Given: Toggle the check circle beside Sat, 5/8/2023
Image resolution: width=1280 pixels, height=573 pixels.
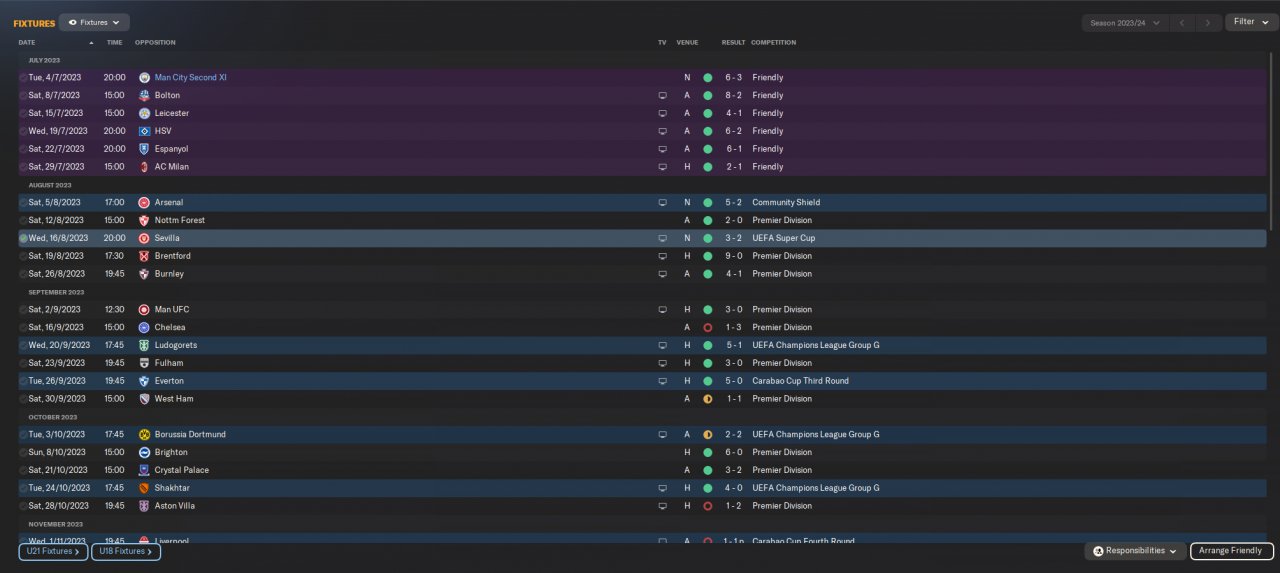Looking at the screenshot, I should click(x=23, y=203).
